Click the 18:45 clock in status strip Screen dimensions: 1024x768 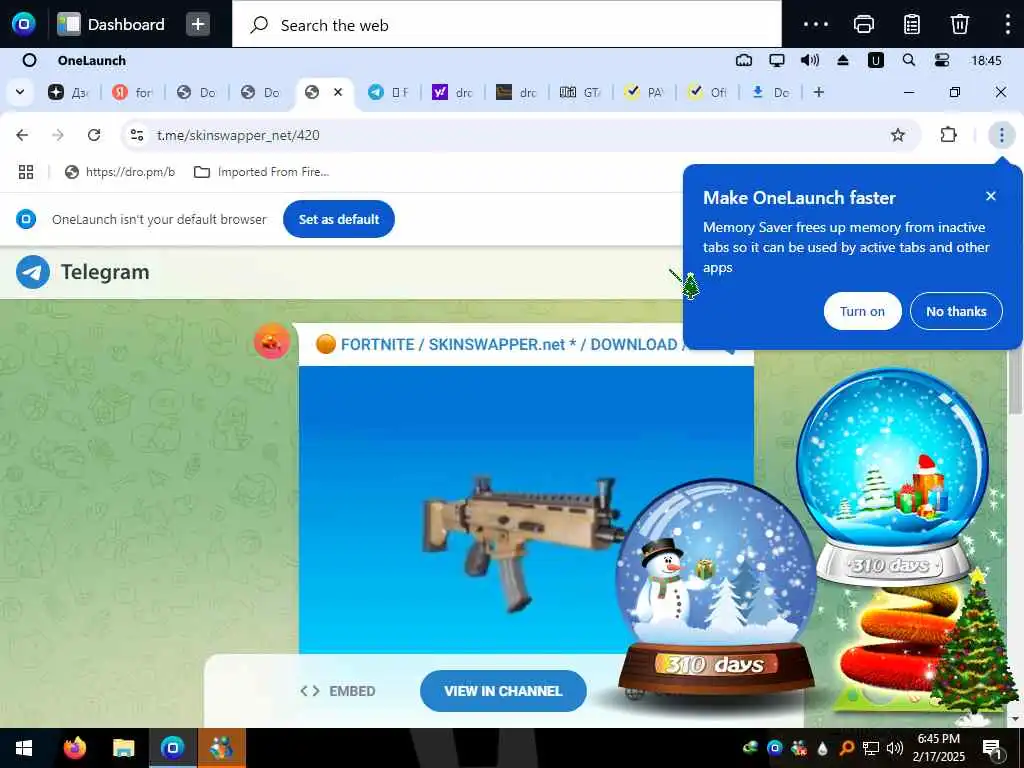coord(986,61)
